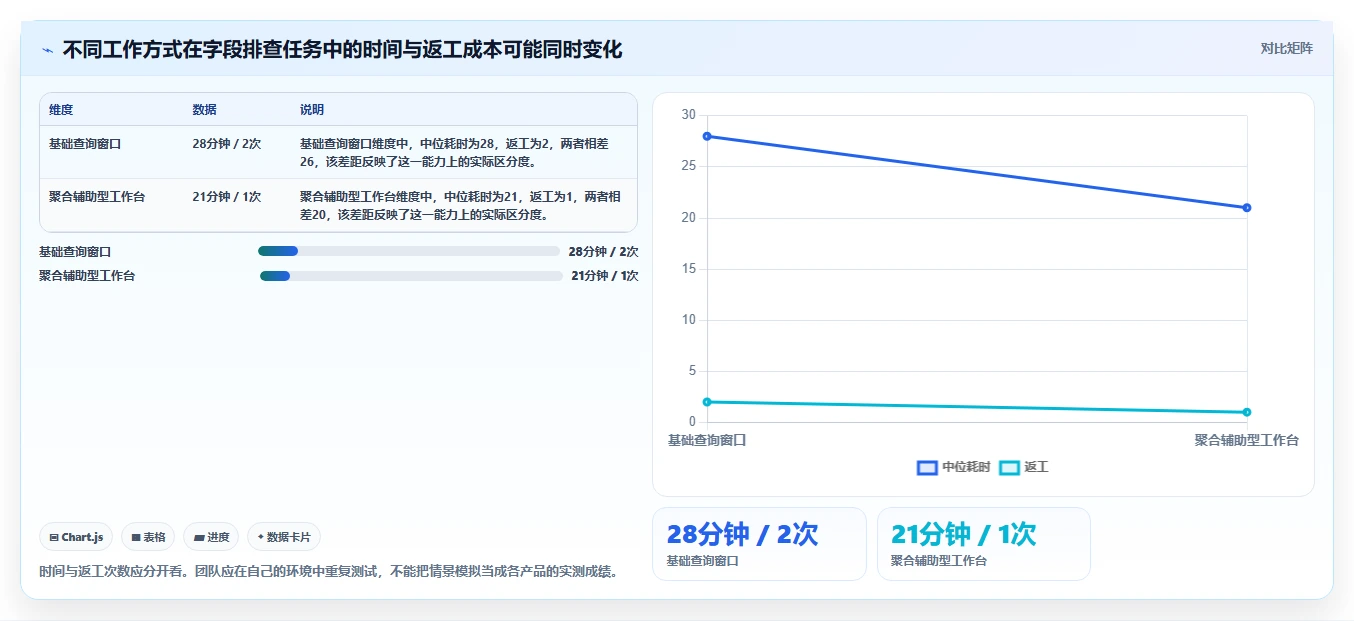Viewport: 1354px width, 621px height.
Task: Click the 基础查询窗口 table row cell
Action: click(85, 144)
